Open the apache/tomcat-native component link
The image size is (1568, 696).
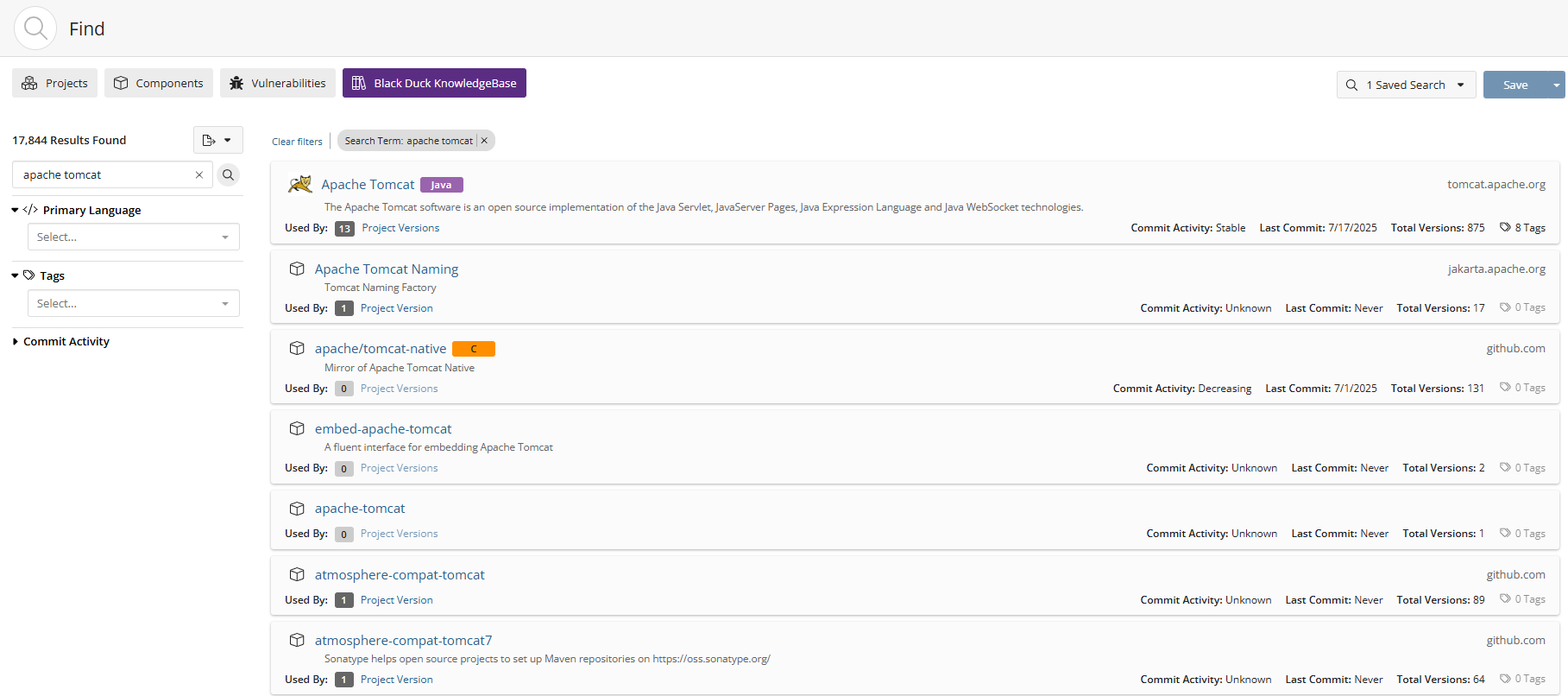pos(381,349)
